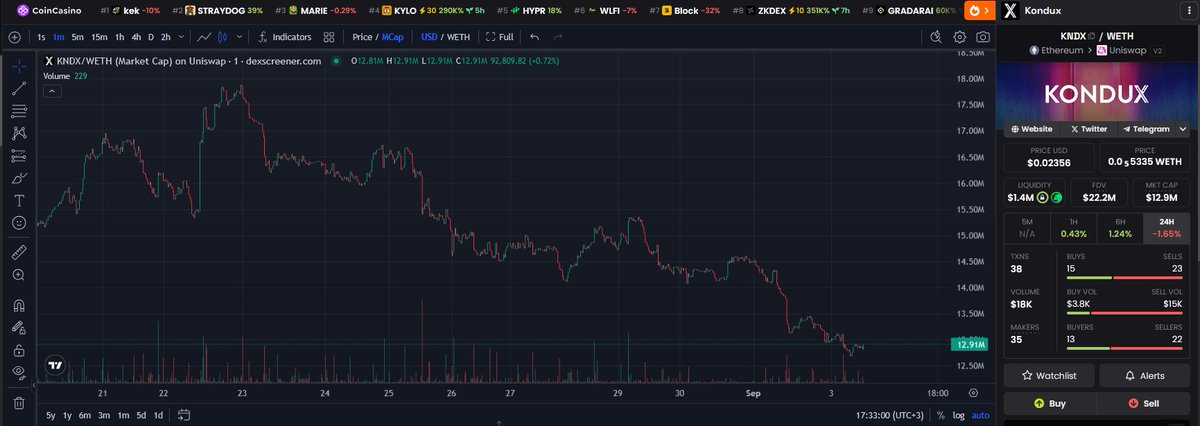Screen dimensions: 1200x426
Task: Open chart settings gear
Action: (960, 37)
